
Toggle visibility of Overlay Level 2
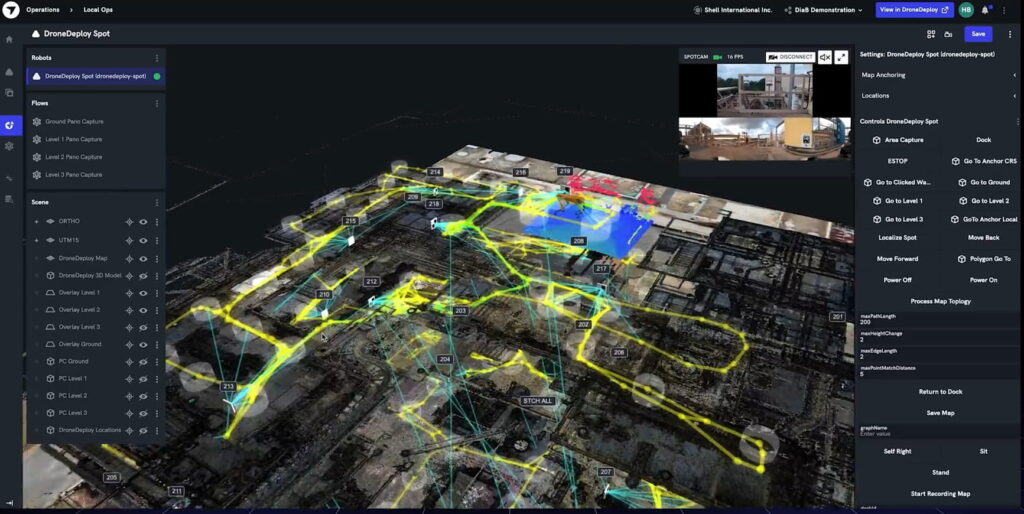pos(143,310)
